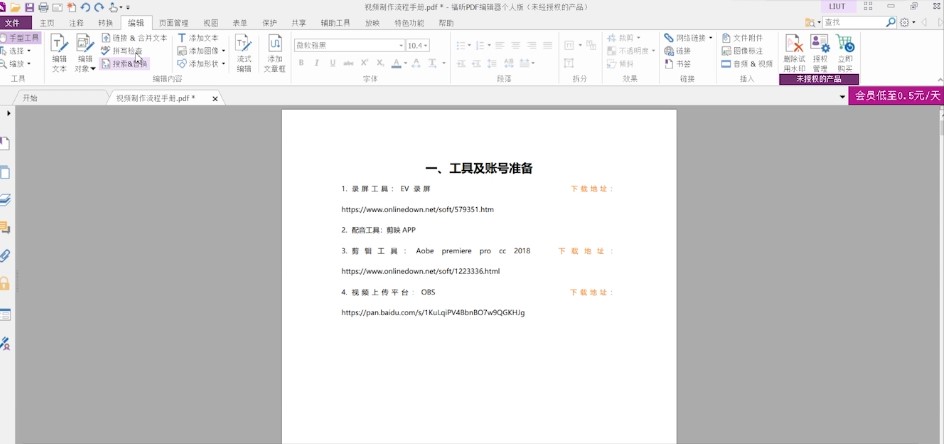Run 拼写检查 spell check
The width and height of the screenshot is (944, 444).
[122, 51]
